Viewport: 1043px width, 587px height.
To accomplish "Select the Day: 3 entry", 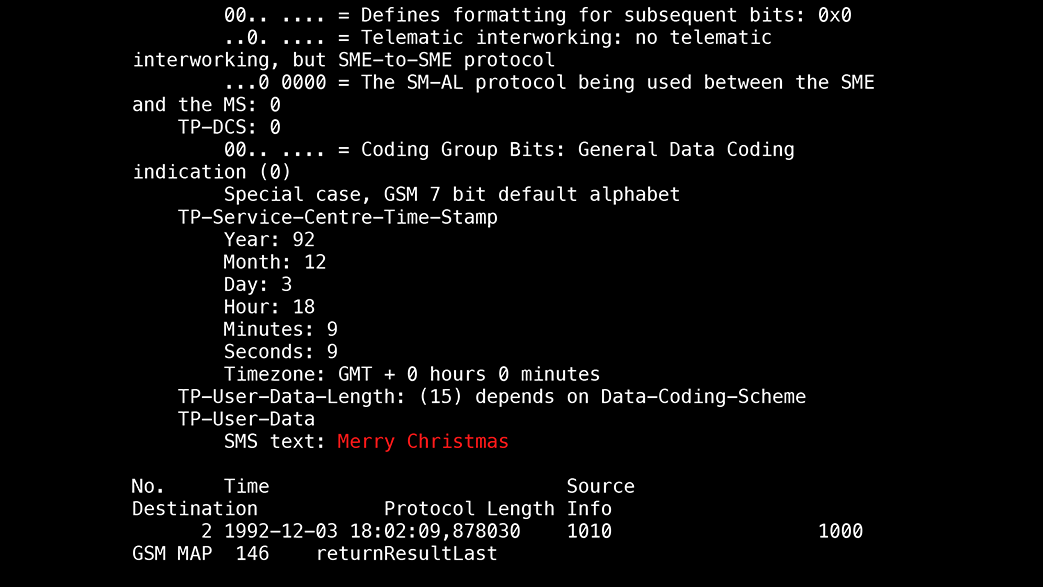I will coord(257,285).
